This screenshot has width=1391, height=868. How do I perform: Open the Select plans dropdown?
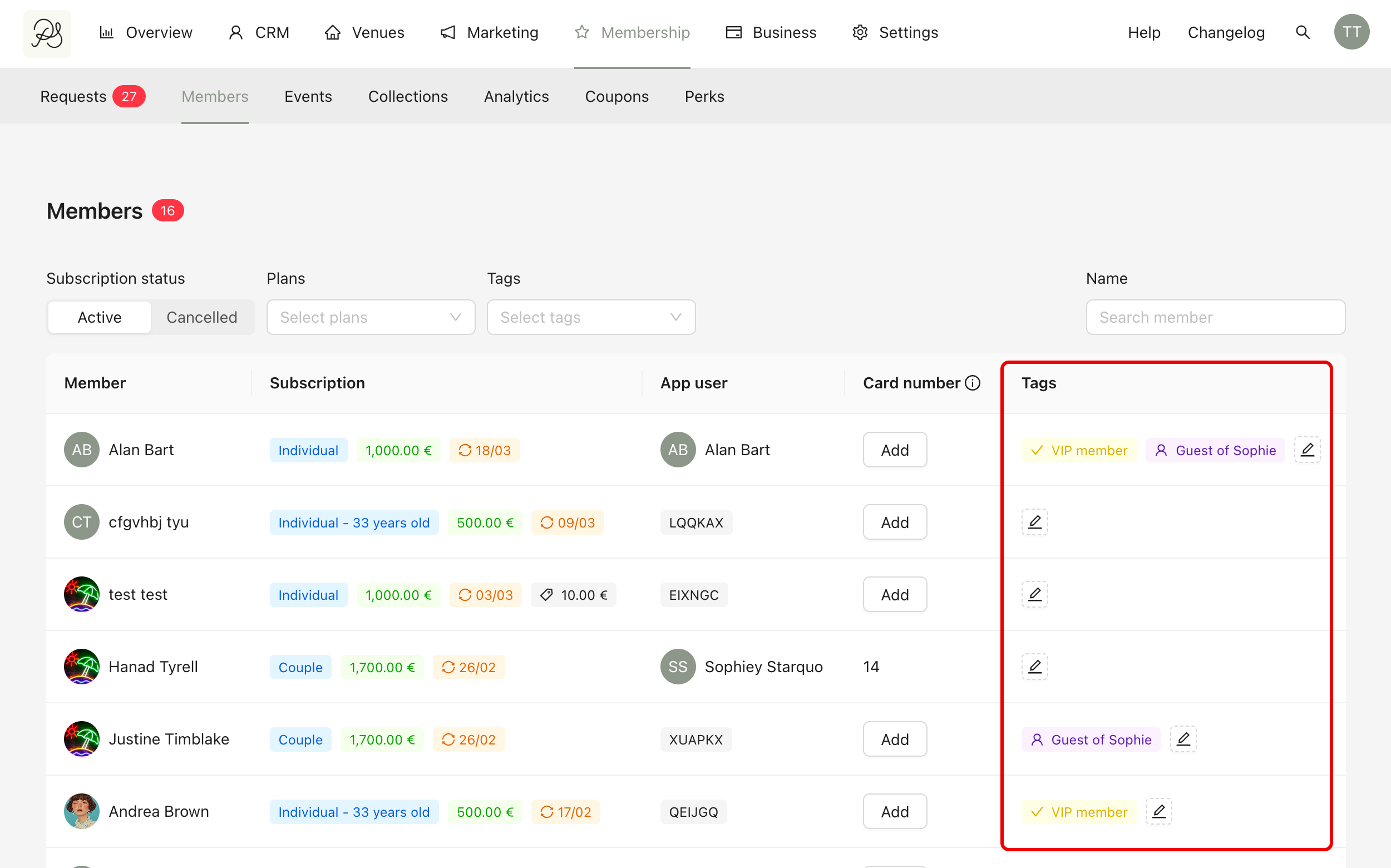(x=370, y=318)
